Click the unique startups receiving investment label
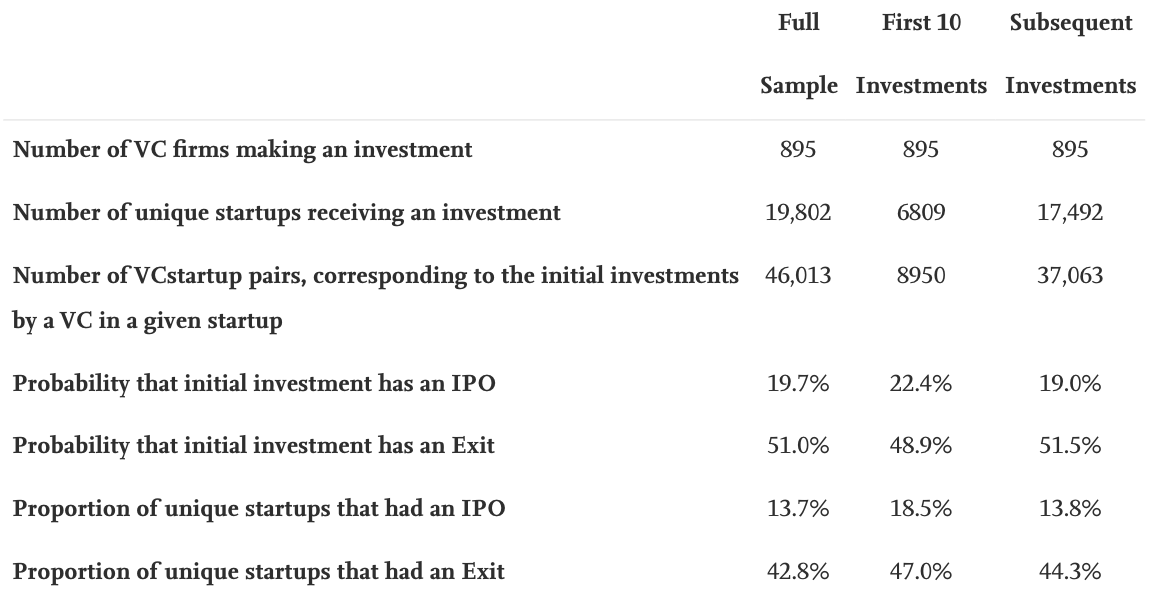This screenshot has width=1150, height=596. pyautogui.click(x=286, y=213)
